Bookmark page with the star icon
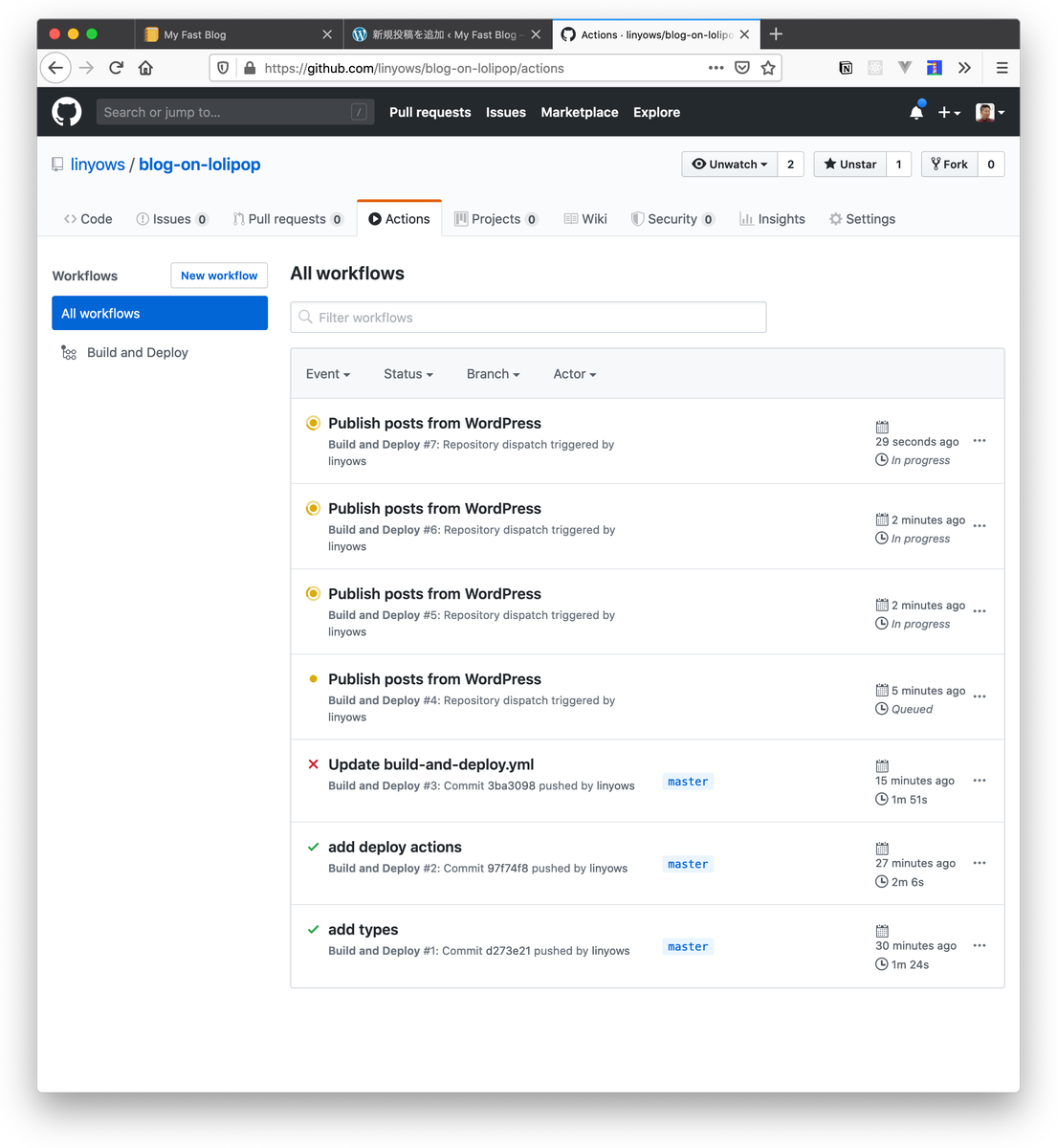 pyautogui.click(x=768, y=68)
